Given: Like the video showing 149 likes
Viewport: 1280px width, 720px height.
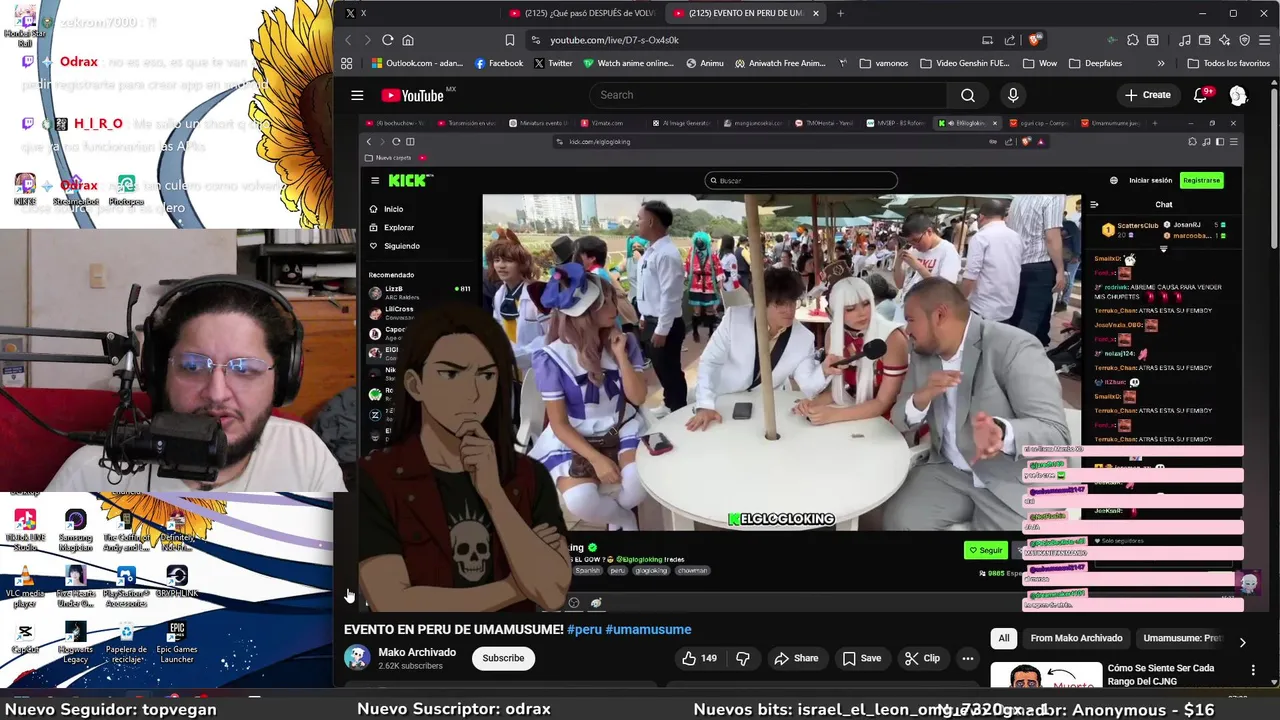Looking at the screenshot, I should coord(700,658).
